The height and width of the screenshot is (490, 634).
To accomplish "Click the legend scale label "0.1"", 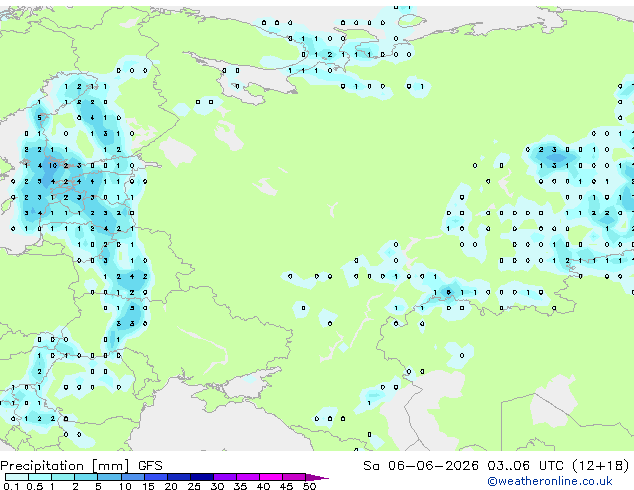I will 11,486.
